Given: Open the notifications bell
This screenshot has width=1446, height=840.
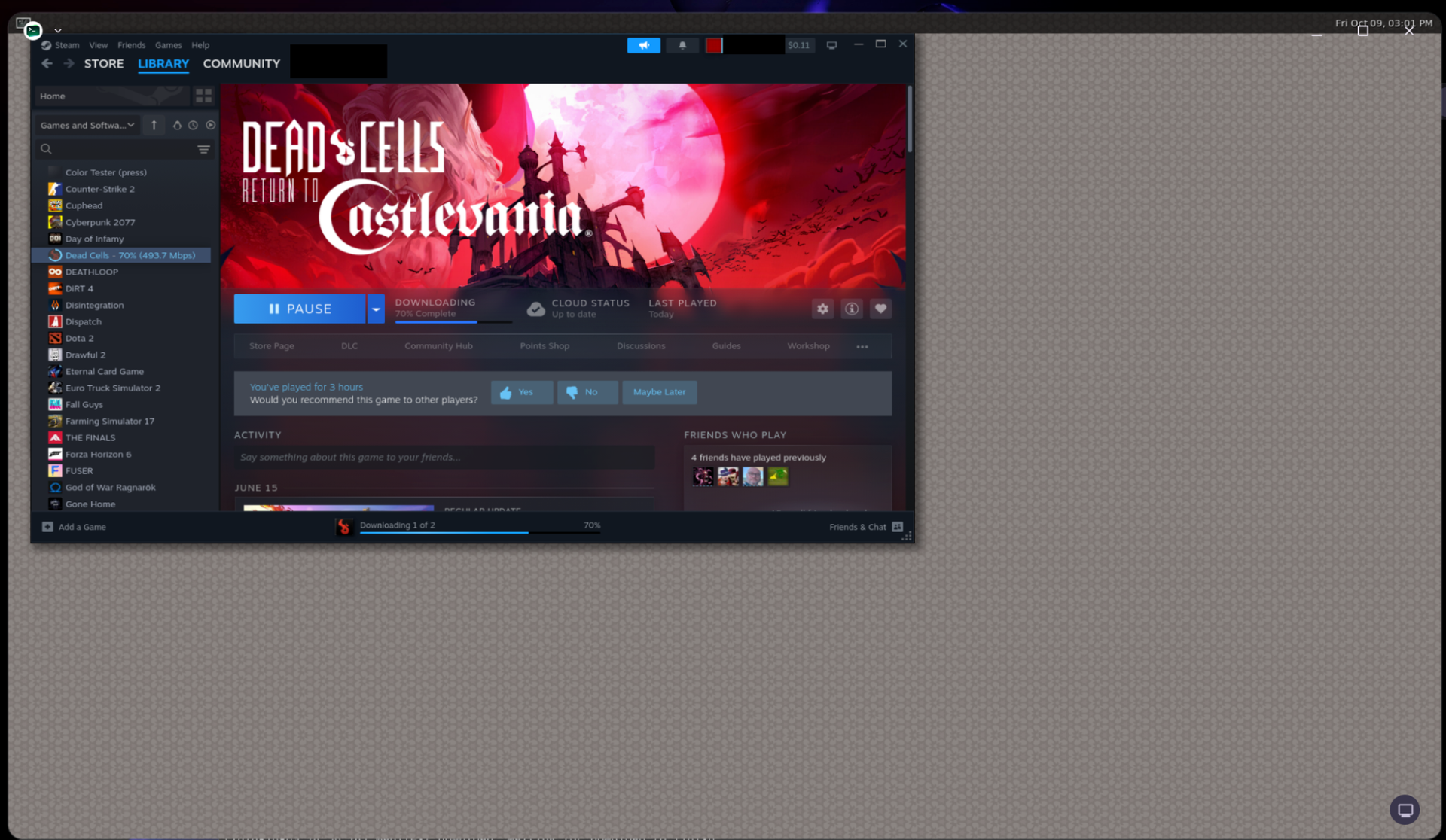Looking at the screenshot, I should tap(682, 45).
